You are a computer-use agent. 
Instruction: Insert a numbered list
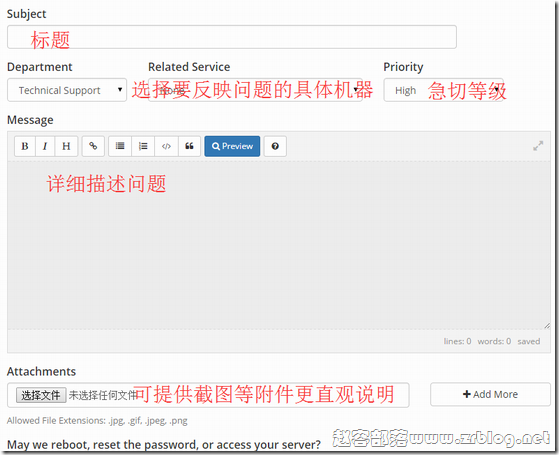point(143,146)
